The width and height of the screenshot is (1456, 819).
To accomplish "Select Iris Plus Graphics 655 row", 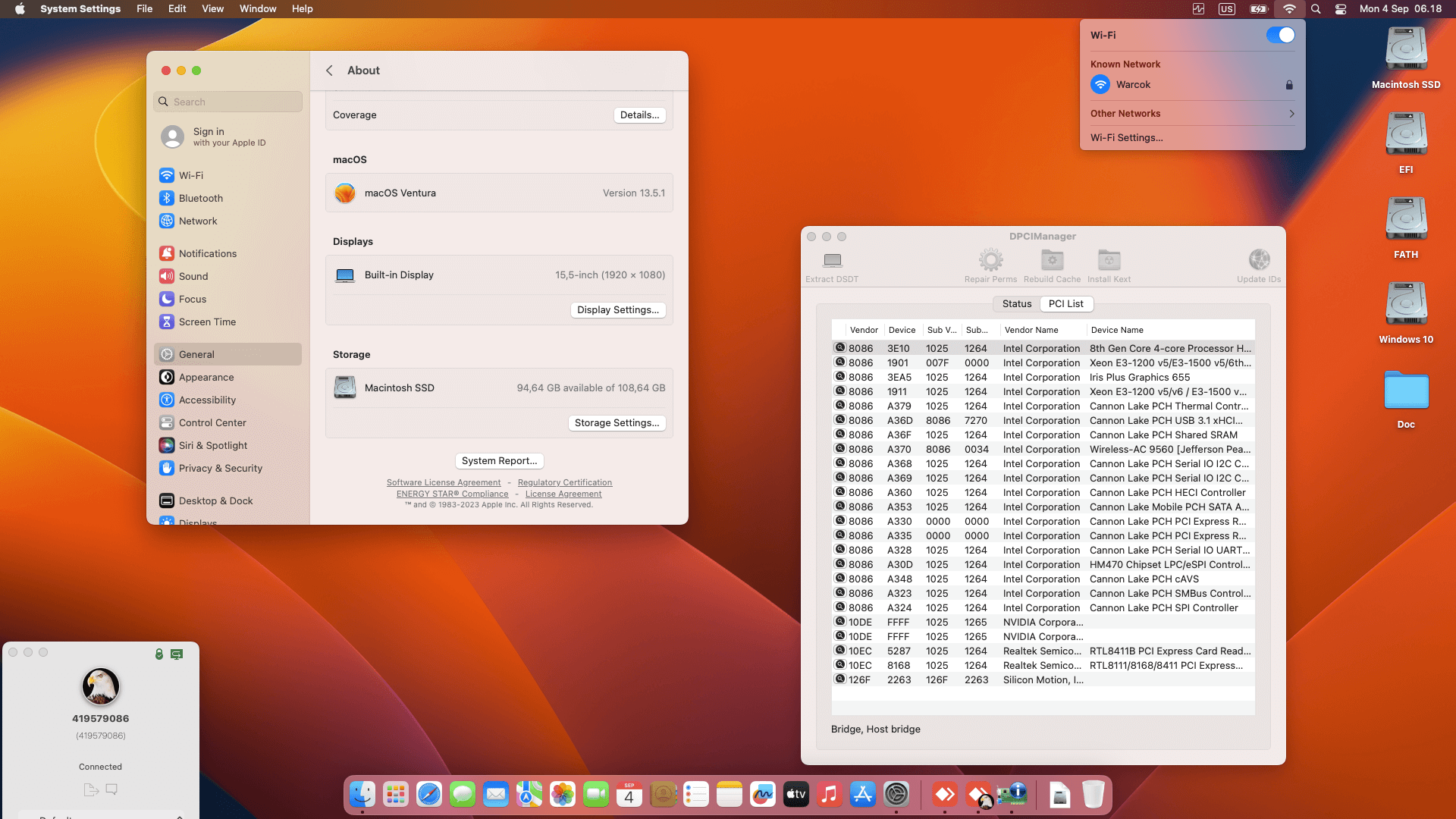I will 1043,377.
